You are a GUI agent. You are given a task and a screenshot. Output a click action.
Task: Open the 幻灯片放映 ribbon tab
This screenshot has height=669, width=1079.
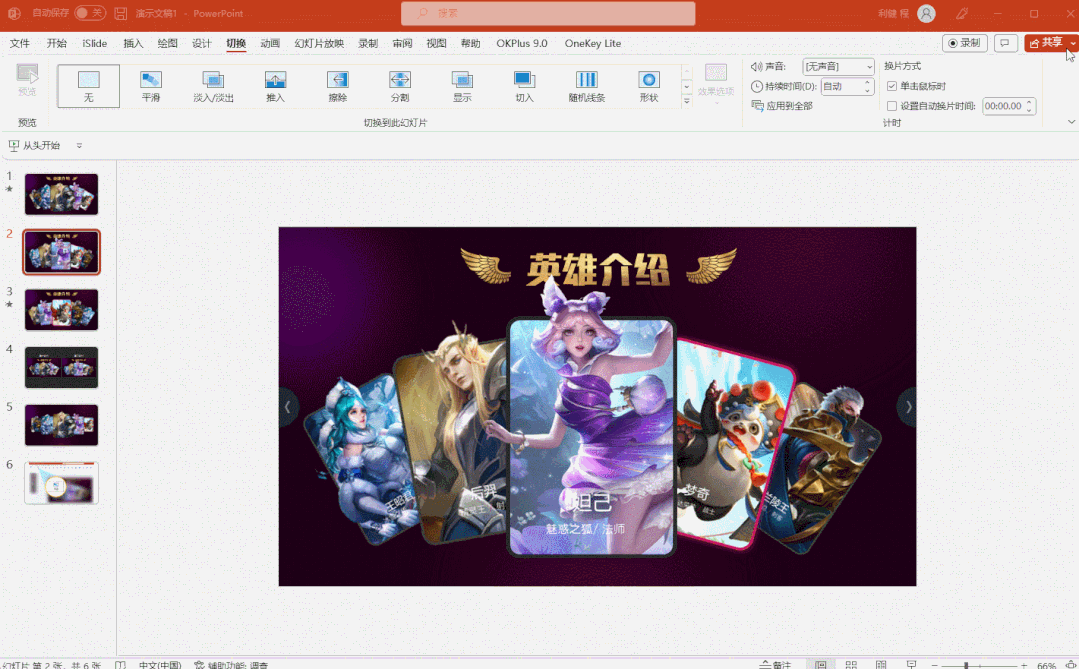(x=319, y=43)
